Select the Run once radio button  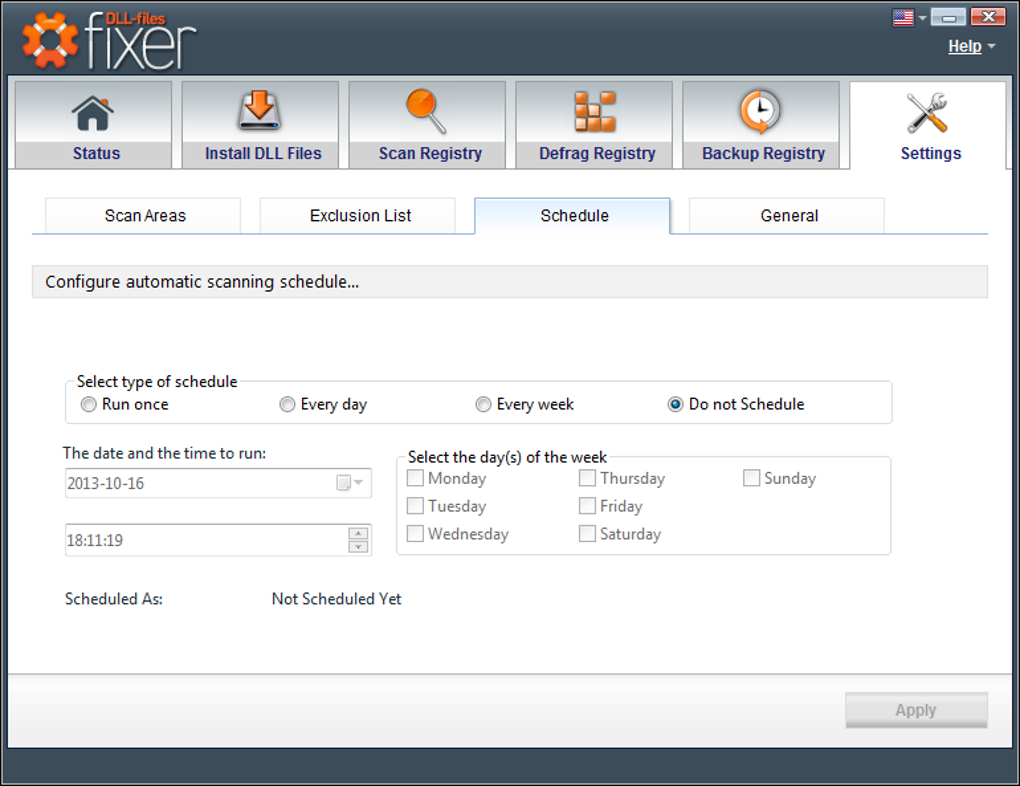[x=89, y=405]
